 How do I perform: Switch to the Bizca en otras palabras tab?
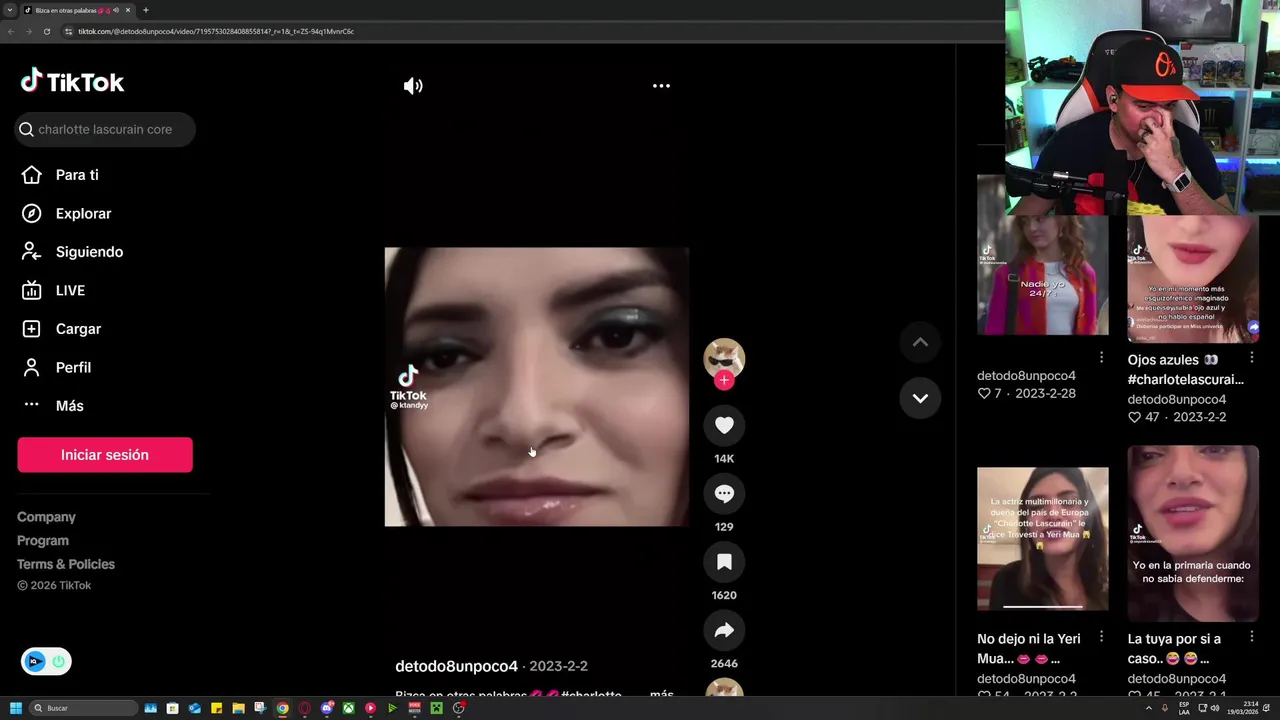pyautogui.click(x=78, y=10)
